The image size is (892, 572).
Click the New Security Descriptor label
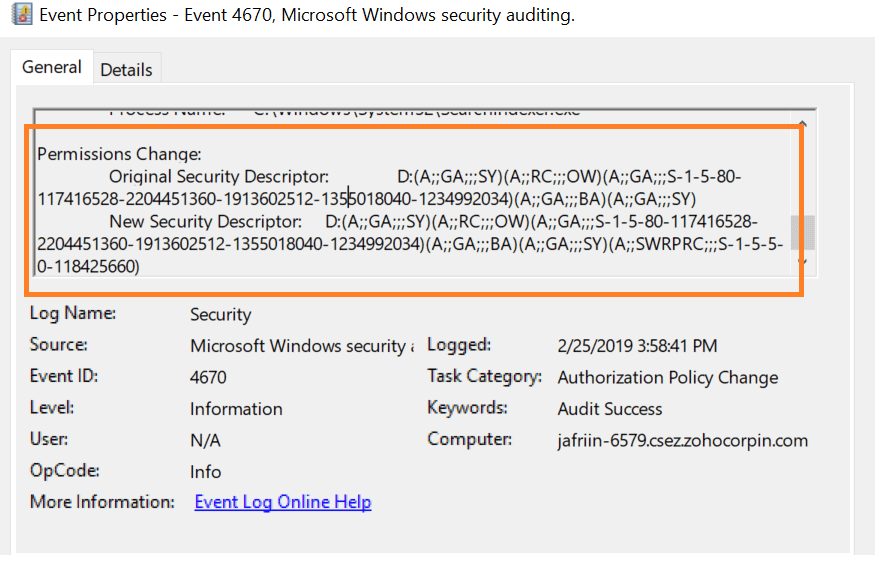click(205, 221)
